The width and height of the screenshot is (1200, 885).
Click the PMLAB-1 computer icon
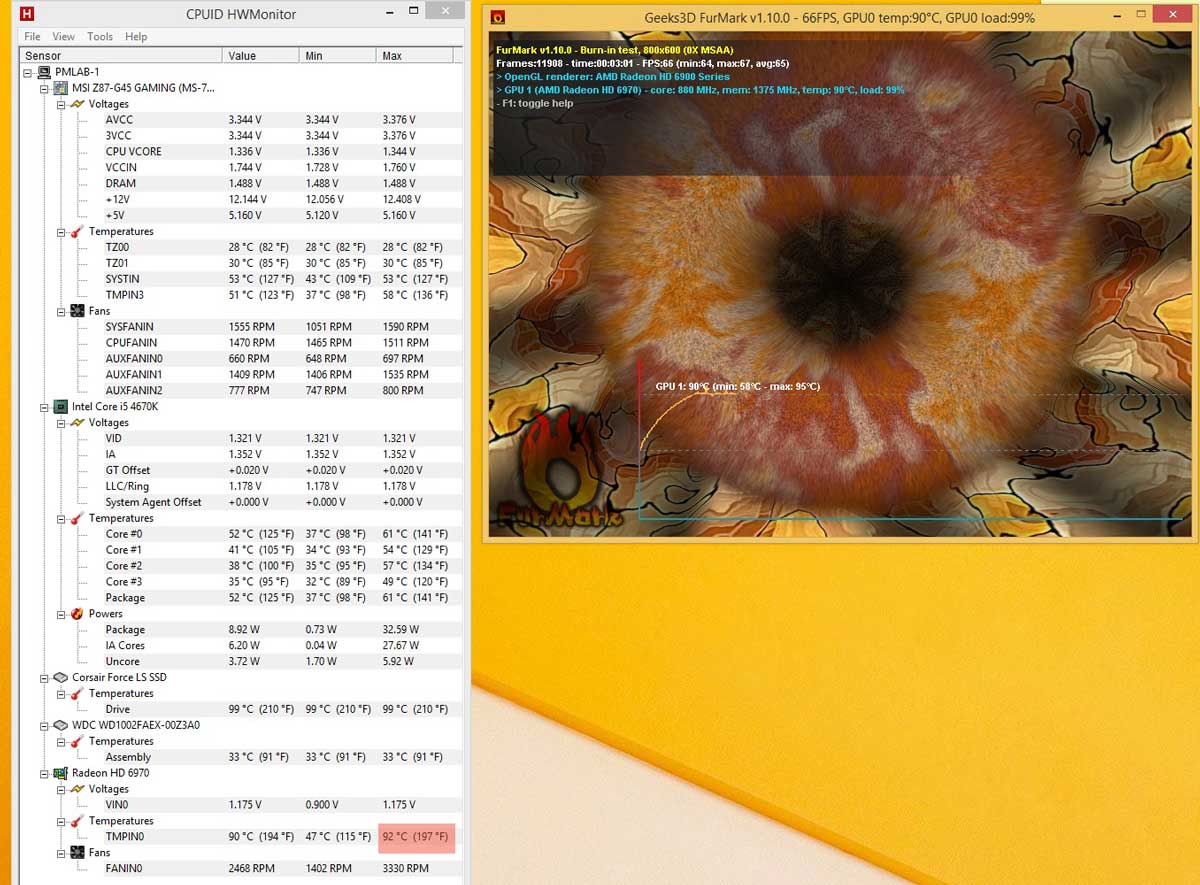[45, 72]
